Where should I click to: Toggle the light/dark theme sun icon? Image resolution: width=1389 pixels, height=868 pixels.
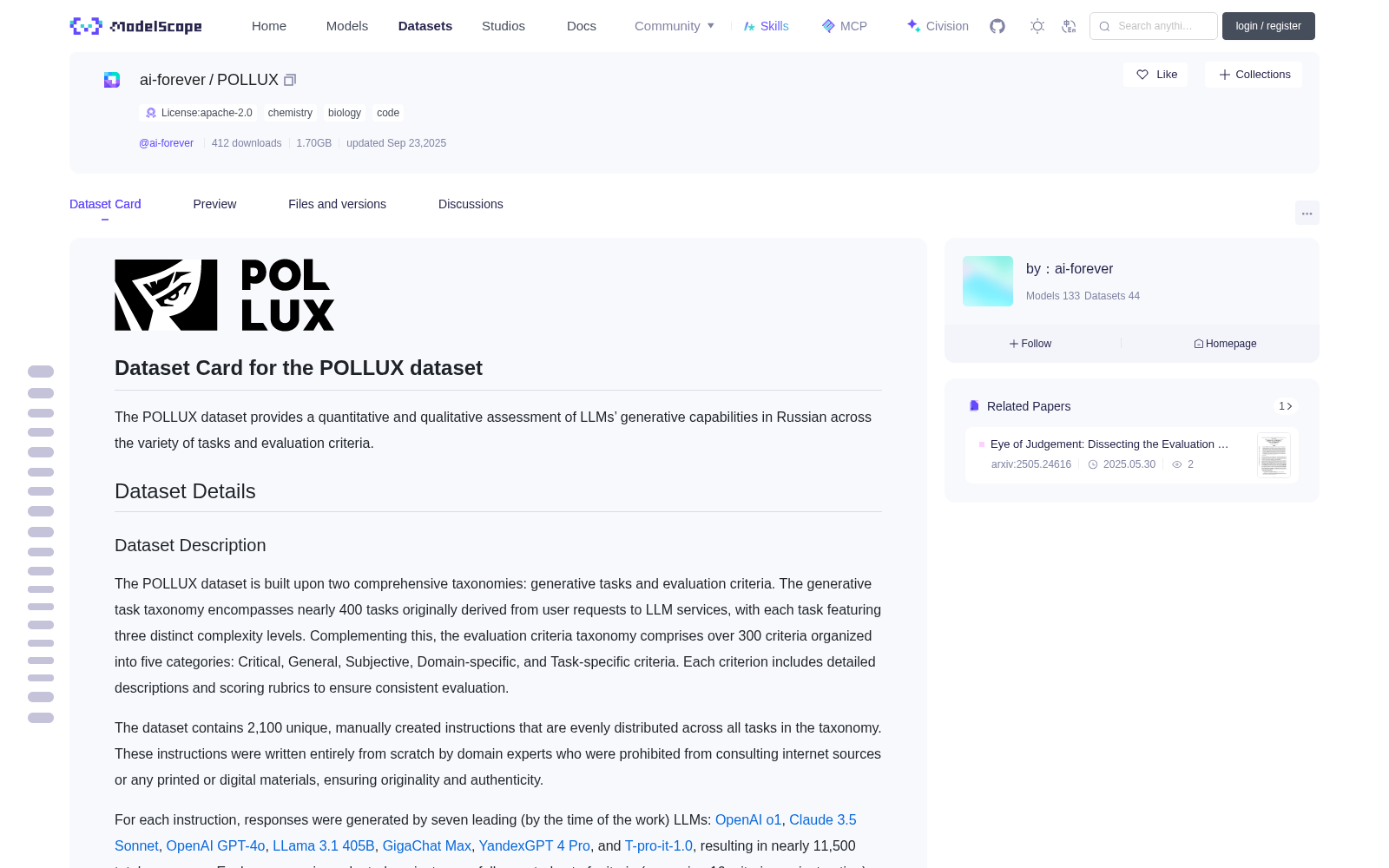1037,26
